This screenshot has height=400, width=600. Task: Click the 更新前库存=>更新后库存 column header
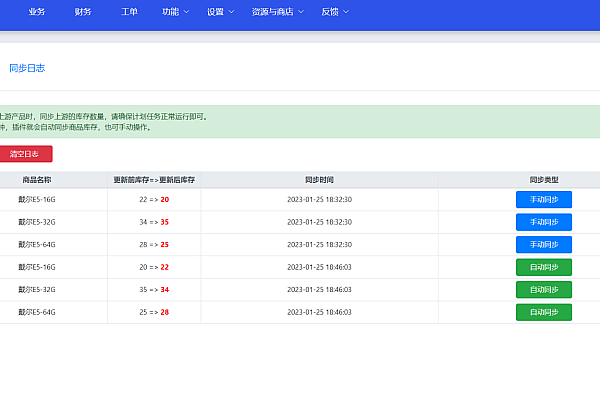coord(154,180)
